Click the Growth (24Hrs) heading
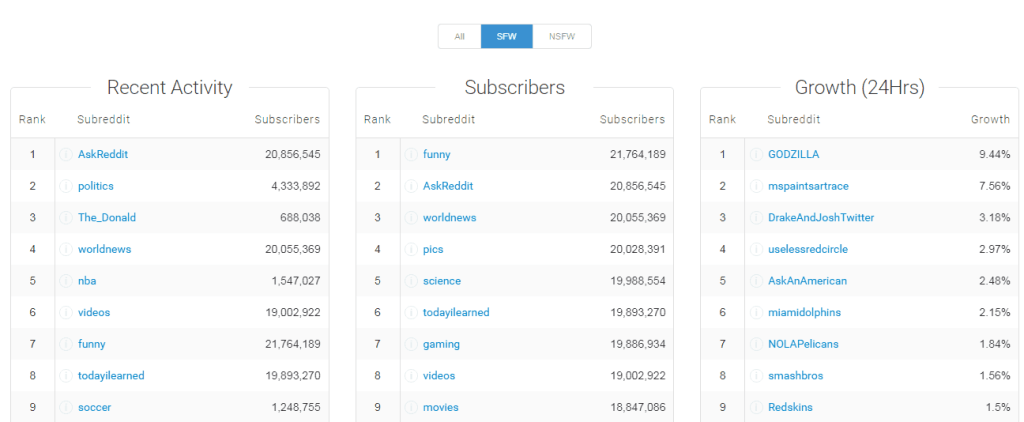 pyautogui.click(x=859, y=88)
